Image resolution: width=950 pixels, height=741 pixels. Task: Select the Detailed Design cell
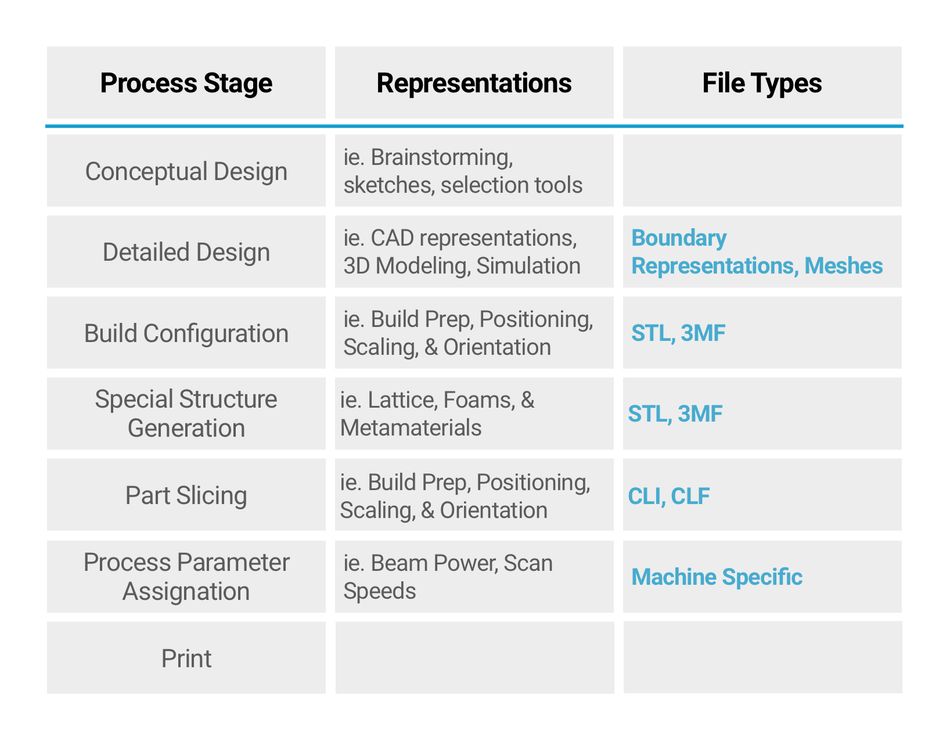tap(186, 251)
